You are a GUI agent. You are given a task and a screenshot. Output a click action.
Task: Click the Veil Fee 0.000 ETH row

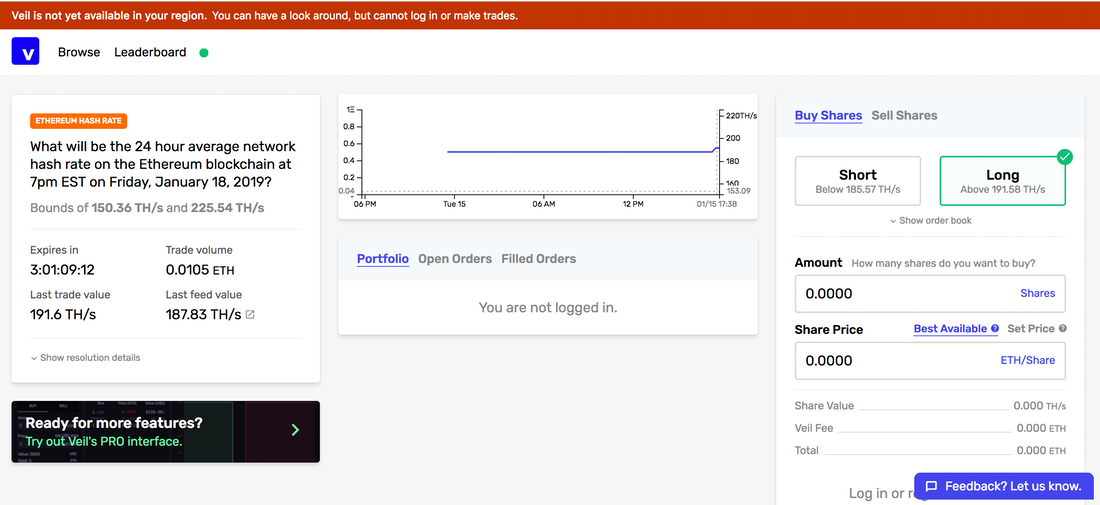coord(930,428)
